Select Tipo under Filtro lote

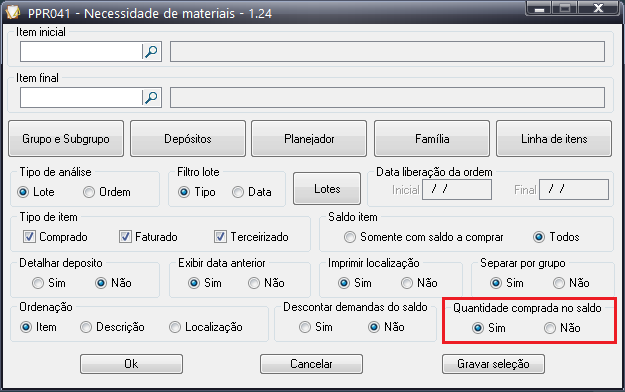click(x=184, y=192)
